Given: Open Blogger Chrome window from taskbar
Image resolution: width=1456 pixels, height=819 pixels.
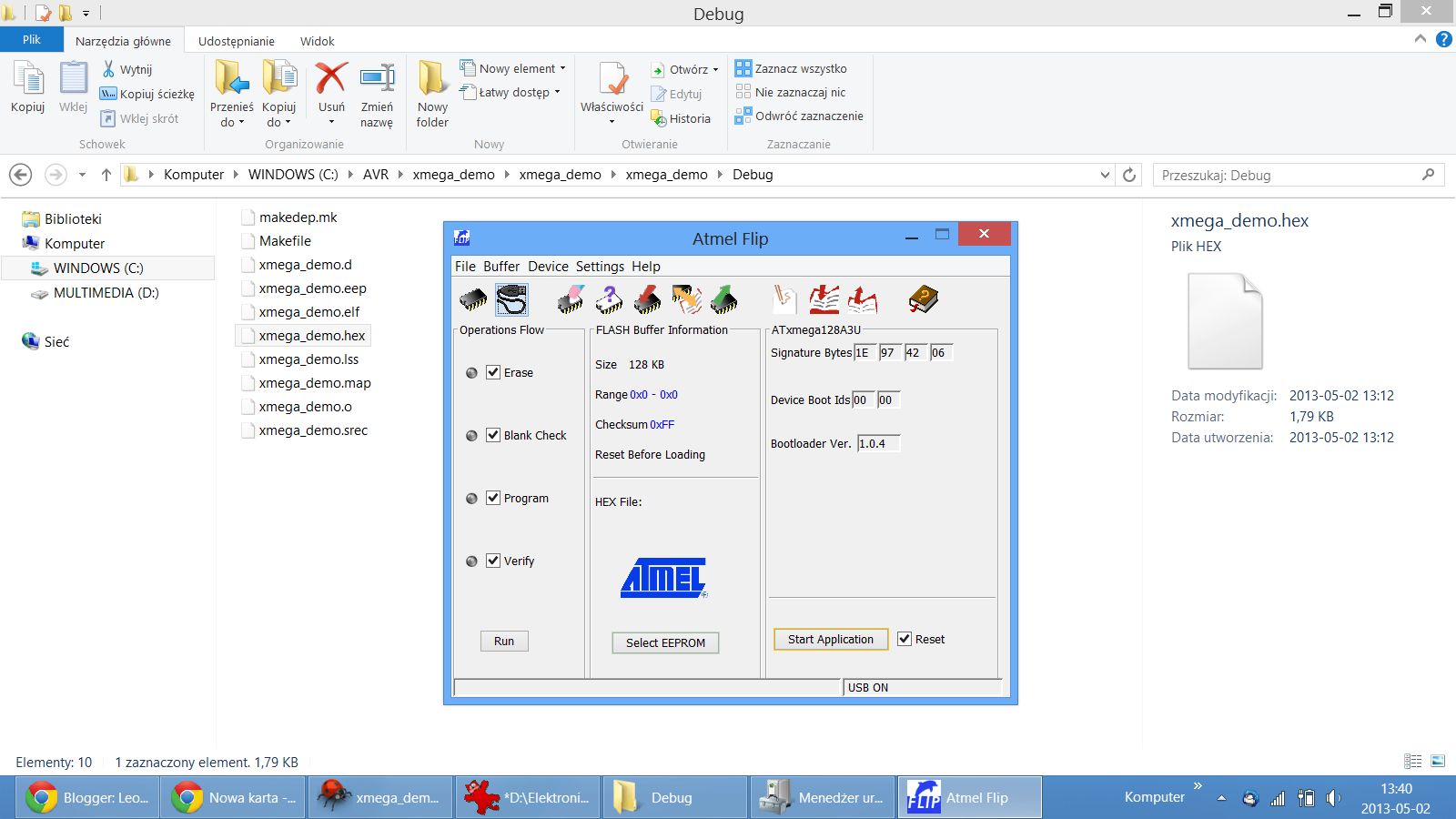Looking at the screenshot, I should tap(88, 798).
